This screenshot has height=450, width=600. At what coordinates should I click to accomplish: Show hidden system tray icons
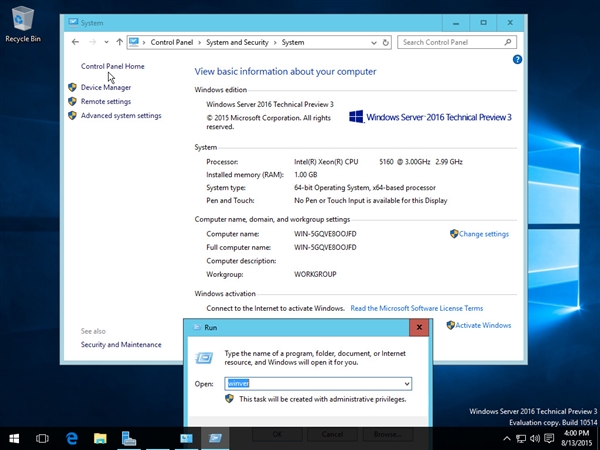pos(507,439)
